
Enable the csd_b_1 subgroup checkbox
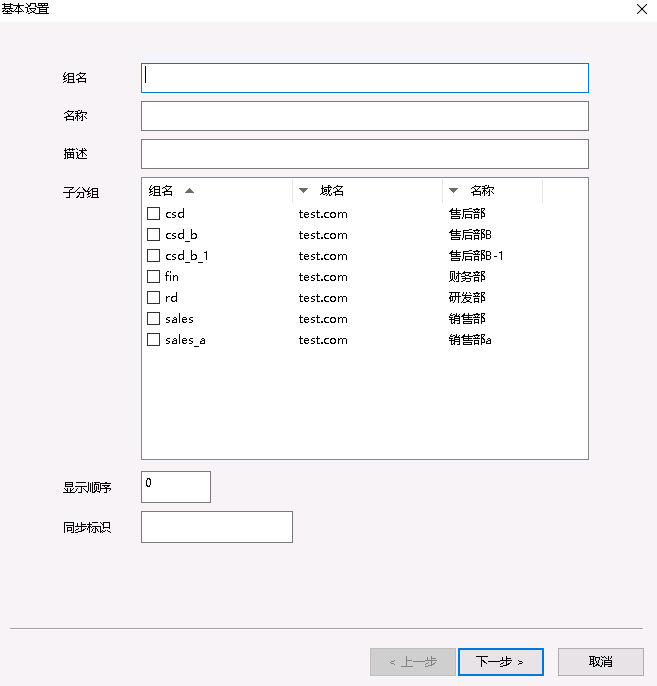tap(154, 255)
